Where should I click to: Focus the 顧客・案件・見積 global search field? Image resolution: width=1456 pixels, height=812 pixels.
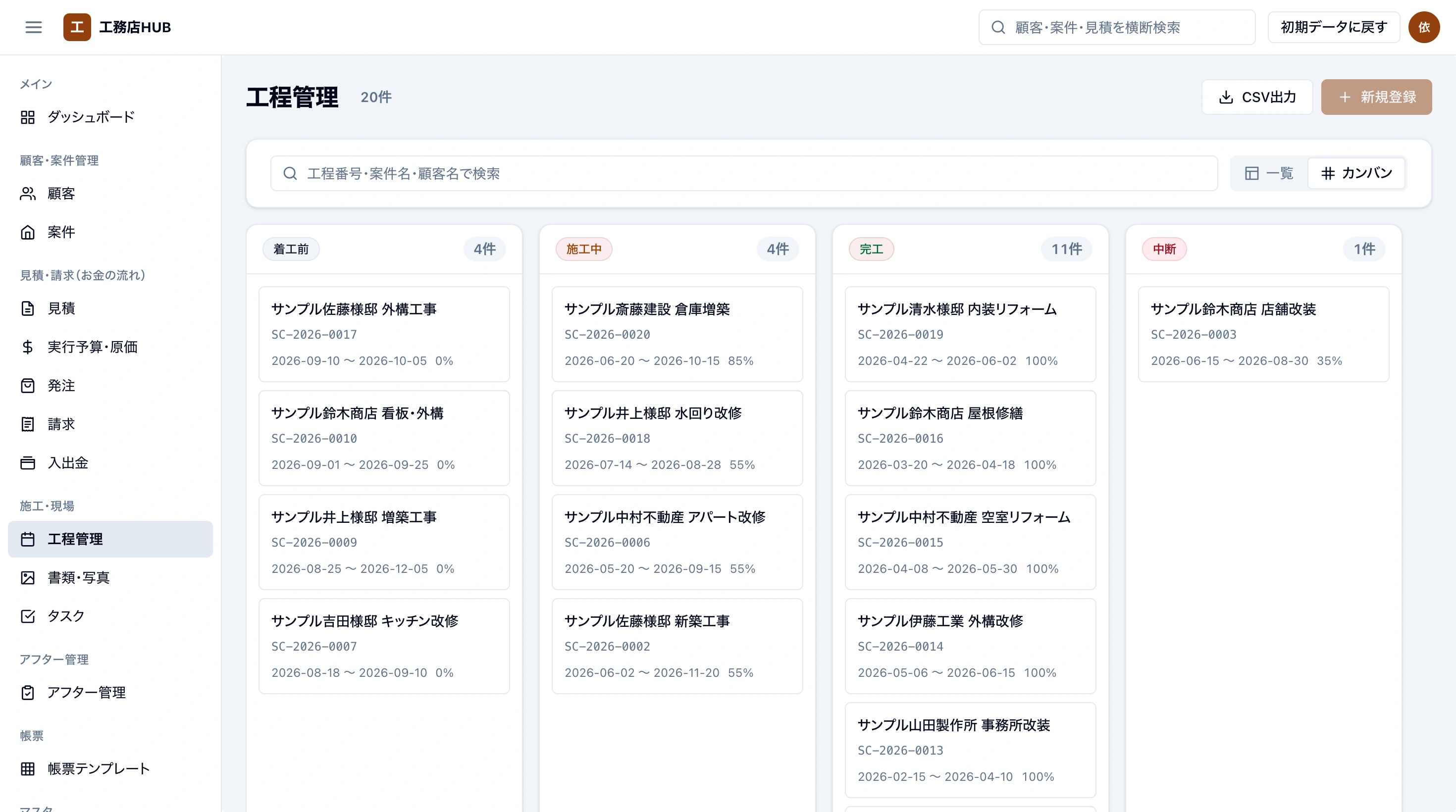(x=1117, y=27)
